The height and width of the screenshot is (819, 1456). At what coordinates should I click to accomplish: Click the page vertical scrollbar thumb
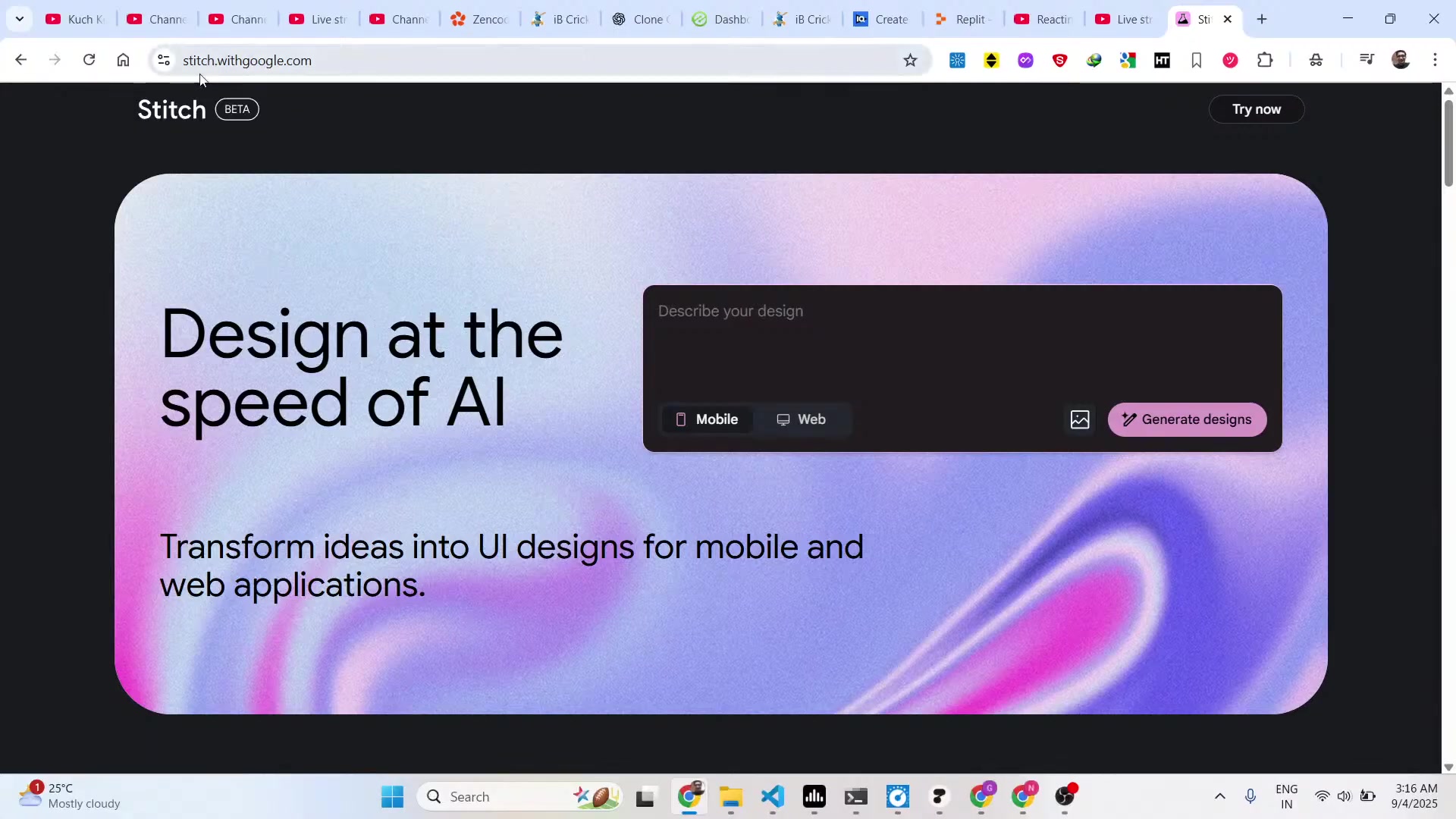pyautogui.click(x=1448, y=143)
